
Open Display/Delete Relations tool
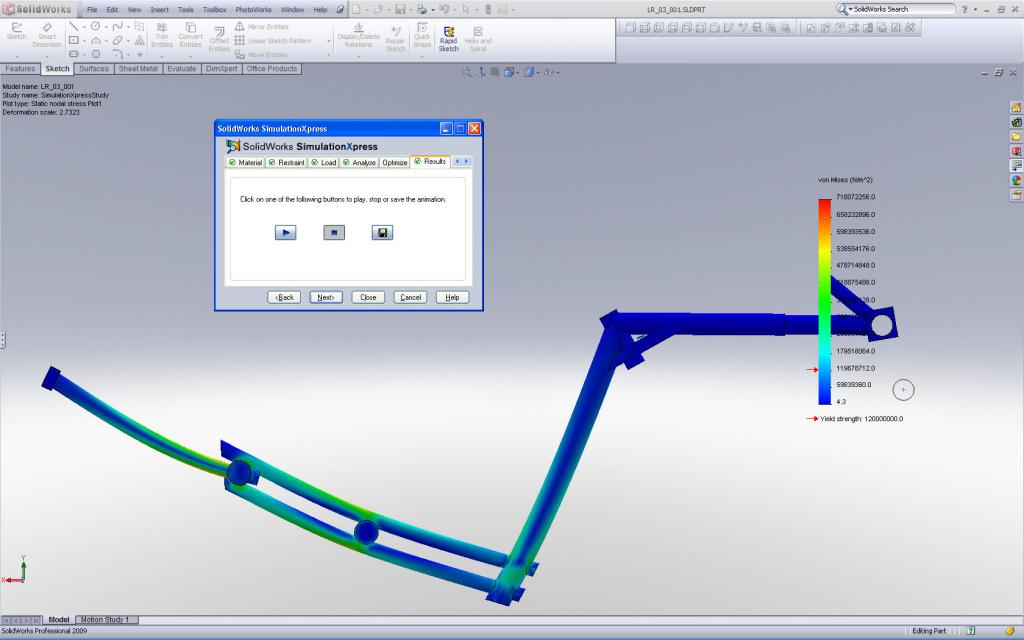tap(358, 36)
